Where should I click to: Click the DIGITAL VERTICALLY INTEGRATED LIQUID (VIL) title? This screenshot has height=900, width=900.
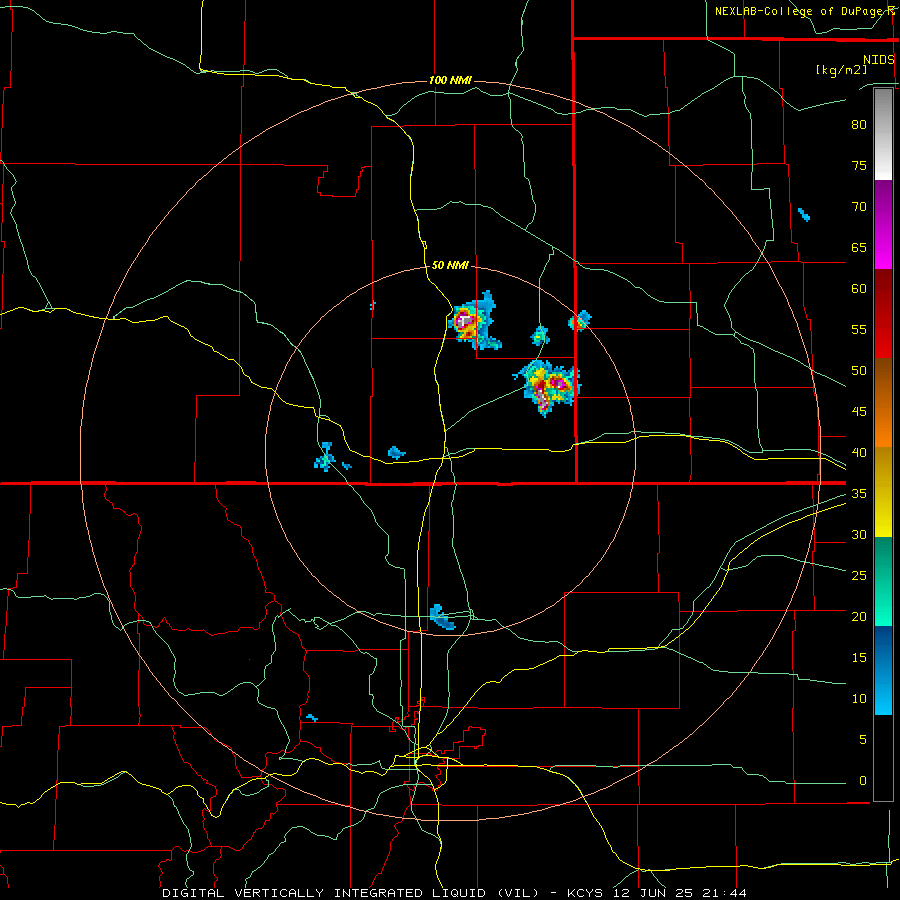350,893
